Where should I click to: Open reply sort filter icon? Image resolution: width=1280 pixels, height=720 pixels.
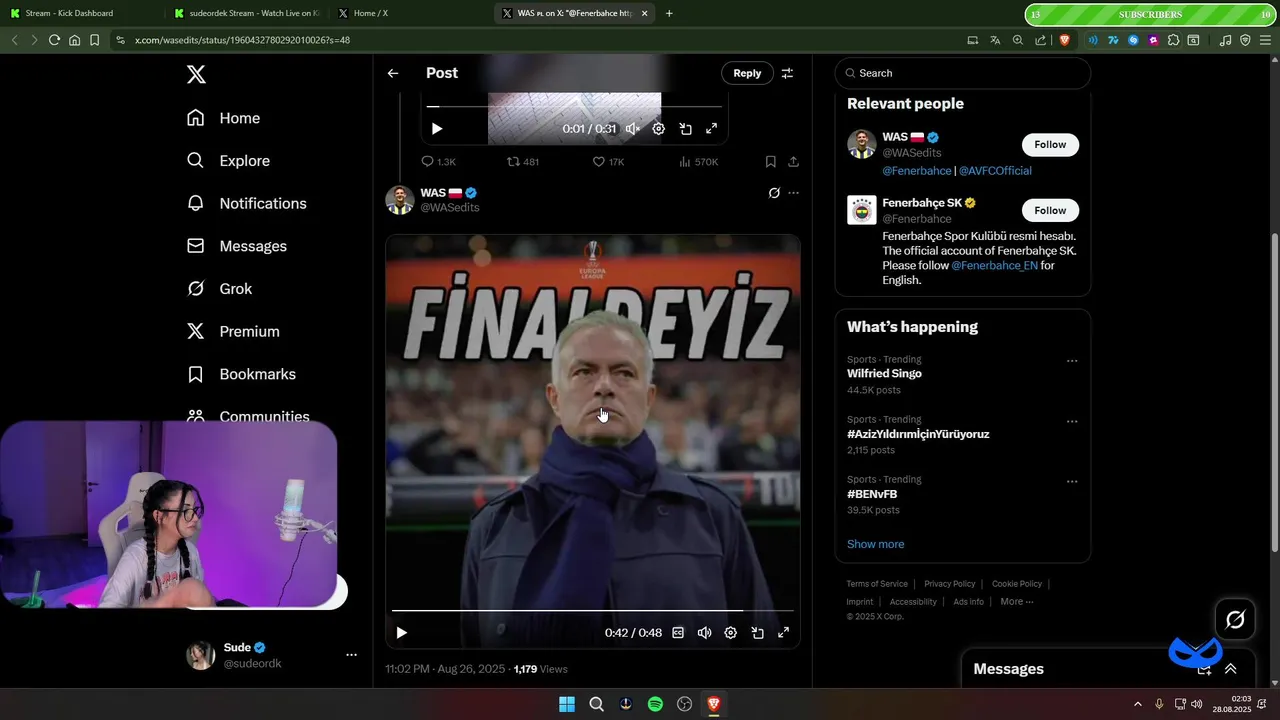(788, 73)
